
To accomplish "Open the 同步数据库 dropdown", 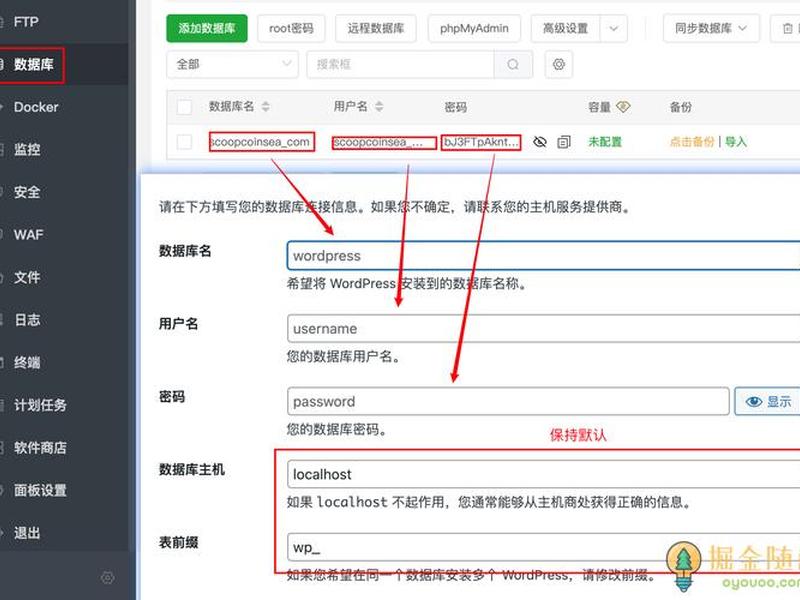I will coord(711,28).
